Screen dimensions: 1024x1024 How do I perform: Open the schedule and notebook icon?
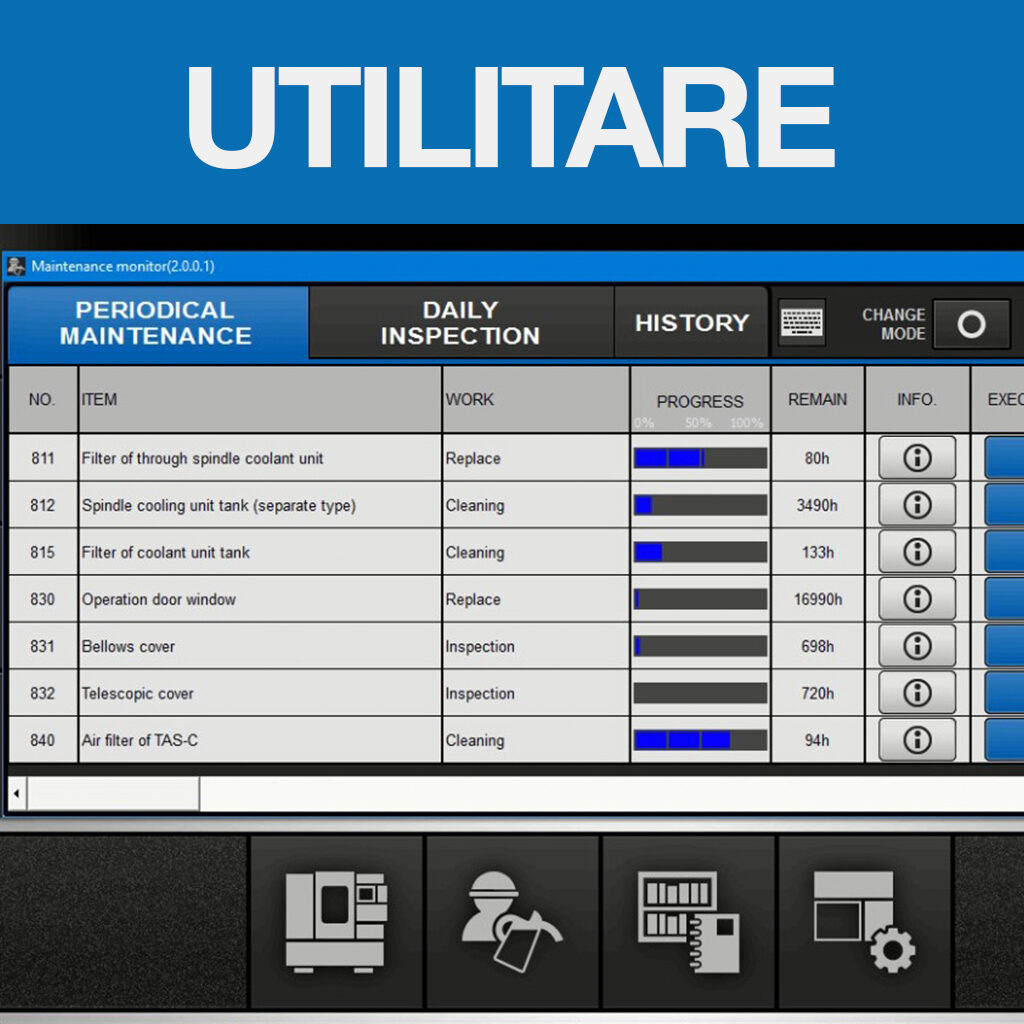point(689,921)
